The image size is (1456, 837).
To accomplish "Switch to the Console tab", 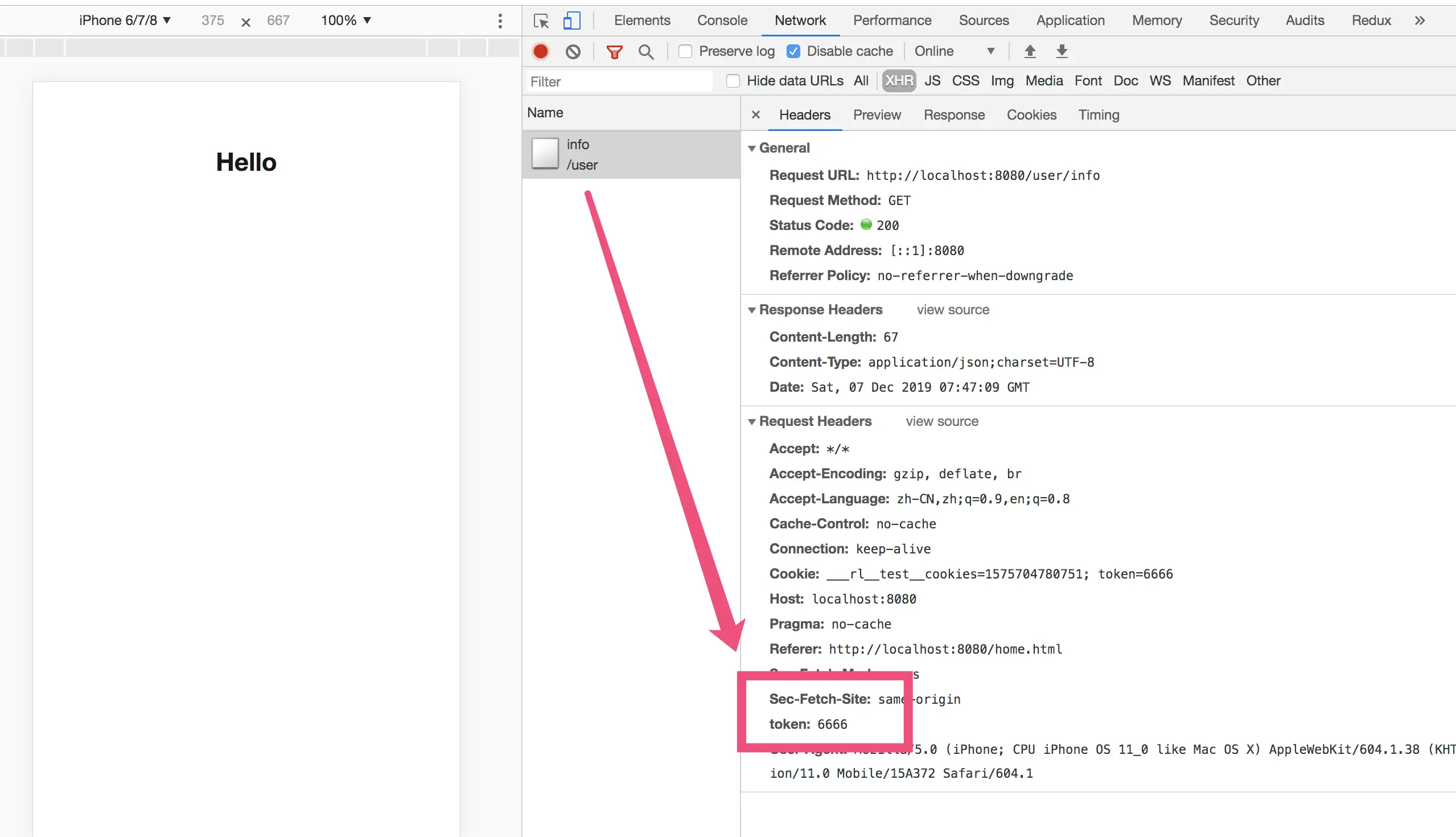I will pos(722,20).
